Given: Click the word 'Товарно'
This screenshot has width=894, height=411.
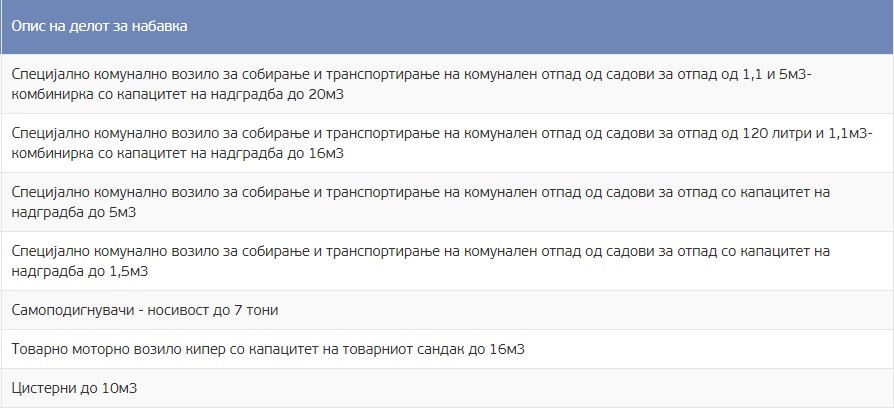Looking at the screenshot, I should point(39,349).
